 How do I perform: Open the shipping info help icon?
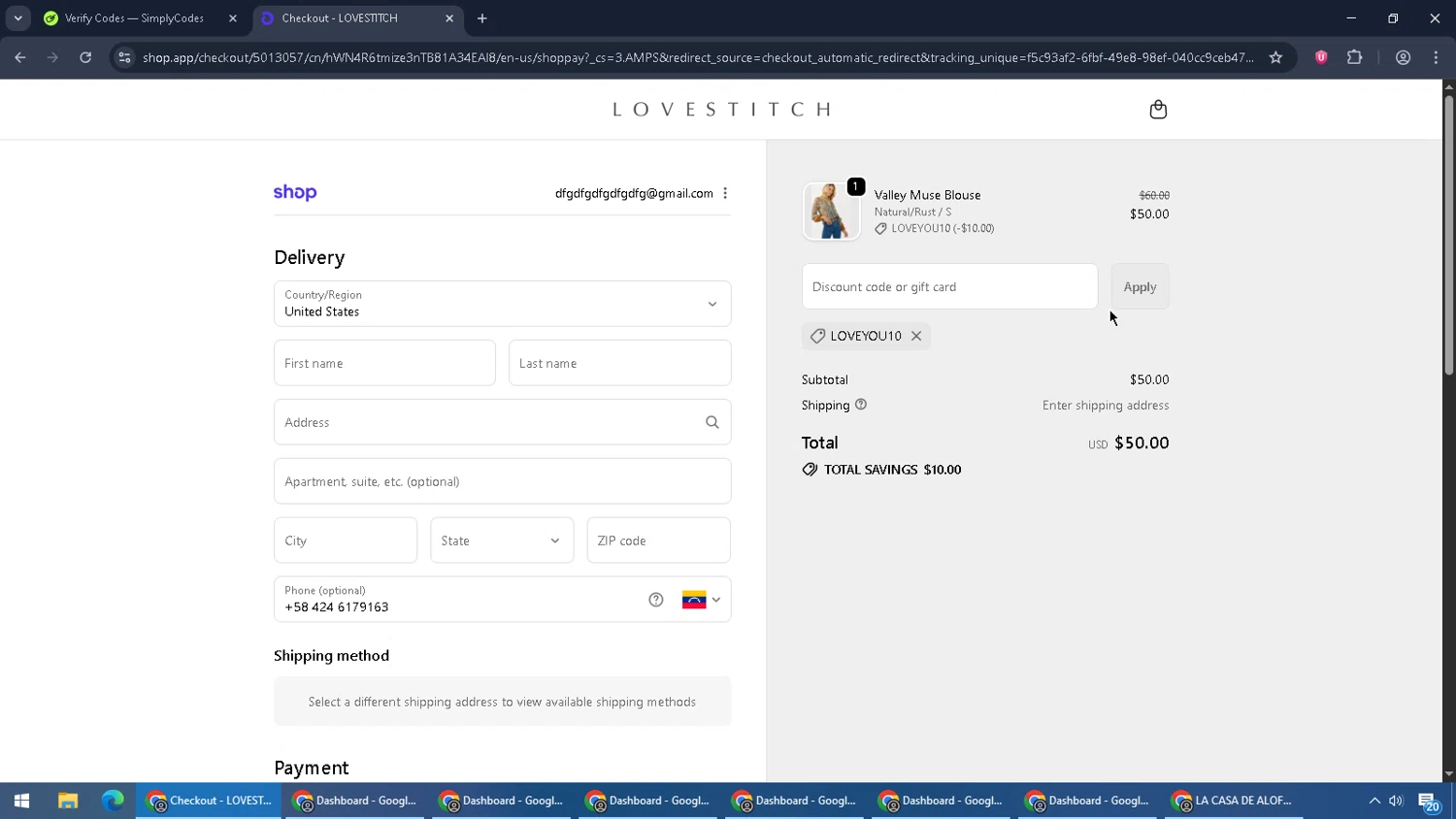click(x=861, y=405)
